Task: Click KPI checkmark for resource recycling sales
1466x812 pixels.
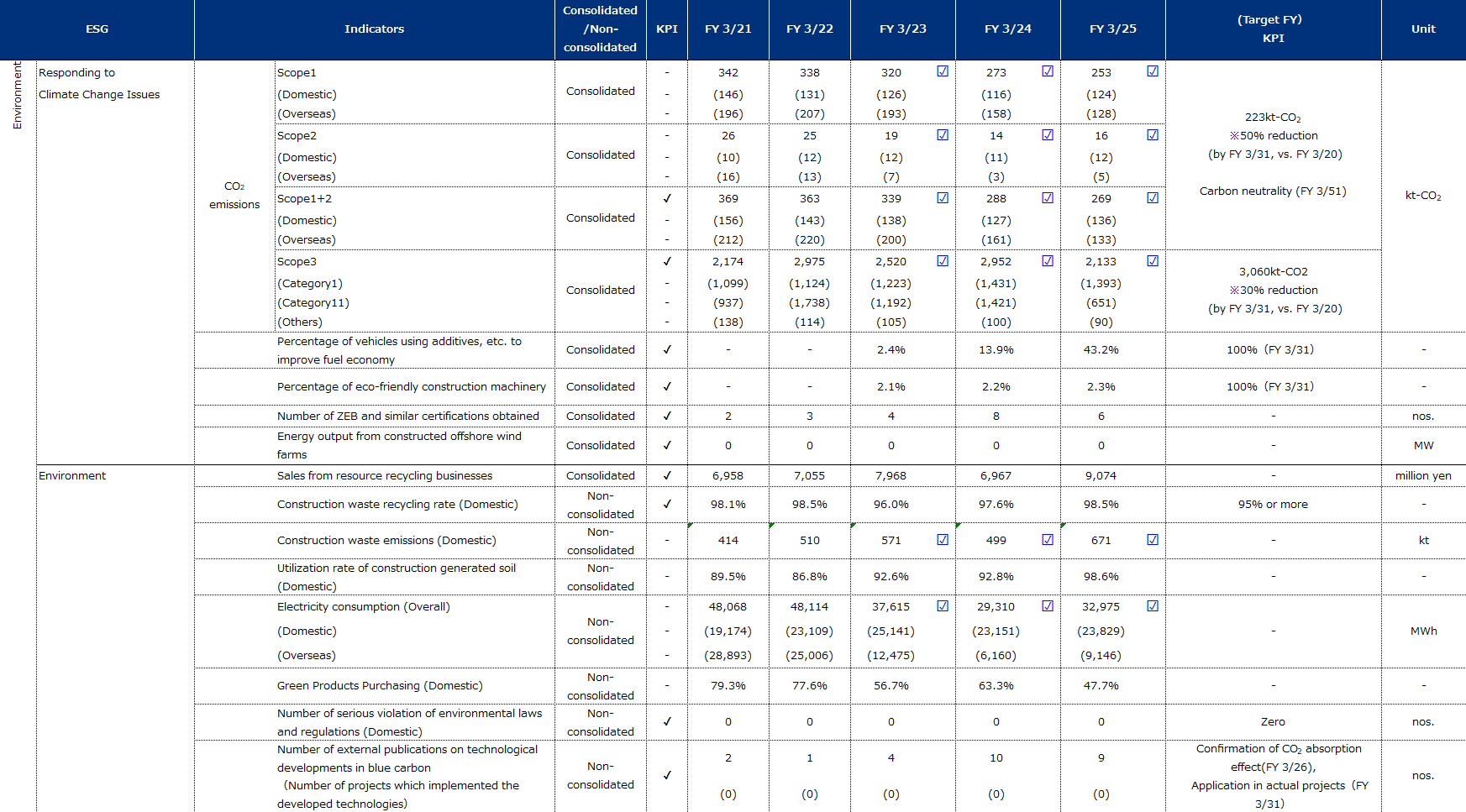Action: (667, 475)
